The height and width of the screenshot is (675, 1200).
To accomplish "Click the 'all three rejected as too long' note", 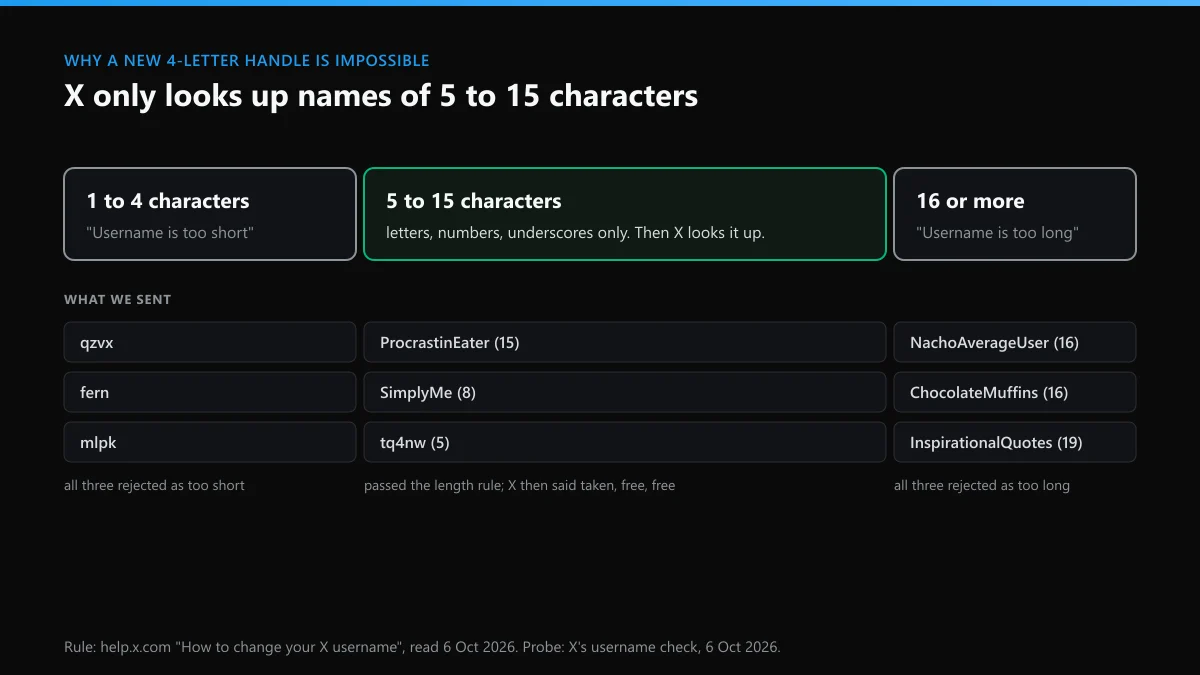I will click(x=982, y=485).
